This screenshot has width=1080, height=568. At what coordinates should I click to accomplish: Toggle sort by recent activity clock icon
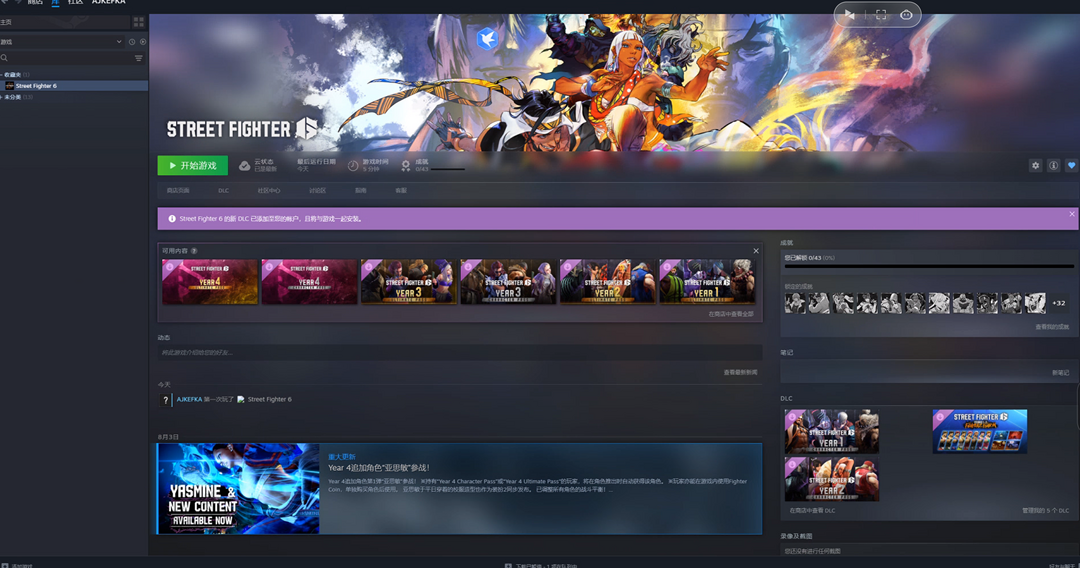[132, 42]
